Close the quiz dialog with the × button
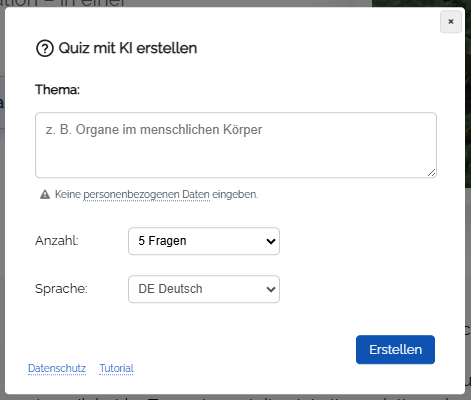This screenshot has width=471, height=400. [451, 22]
